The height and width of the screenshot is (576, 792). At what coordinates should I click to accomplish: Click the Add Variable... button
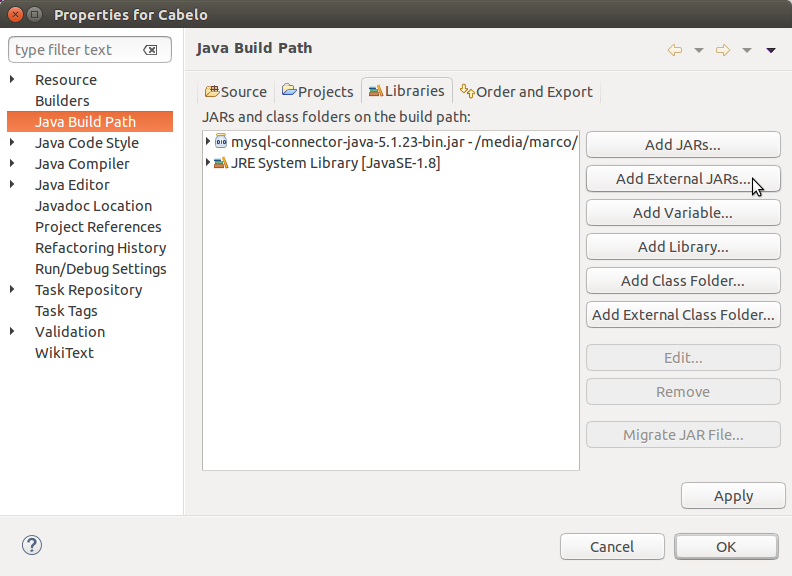[683, 213]
